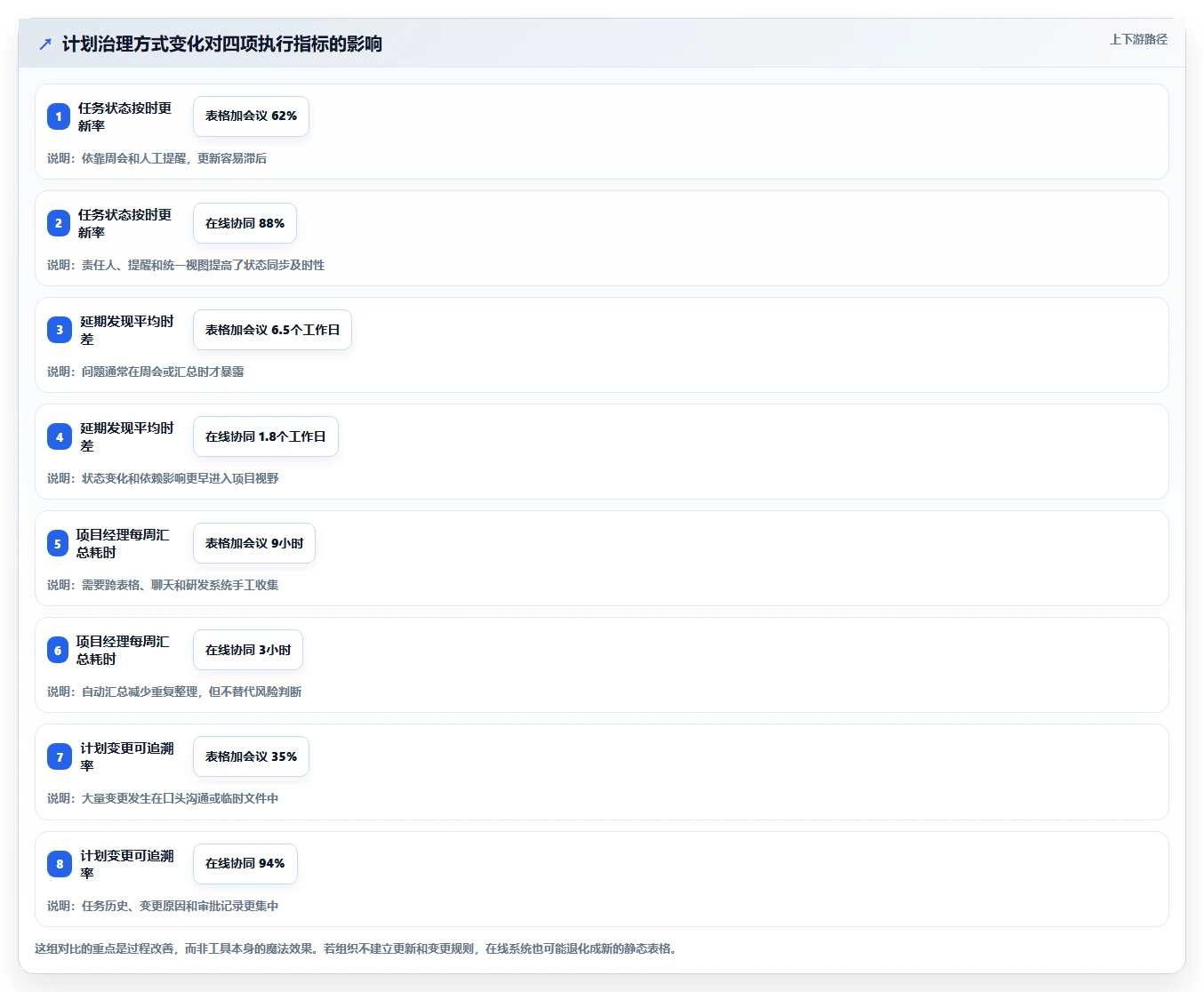Click the 上下游路径 label in header
Viewport: 1204px width, 992px height.
pyautogui.click(x=1138, y=39)
